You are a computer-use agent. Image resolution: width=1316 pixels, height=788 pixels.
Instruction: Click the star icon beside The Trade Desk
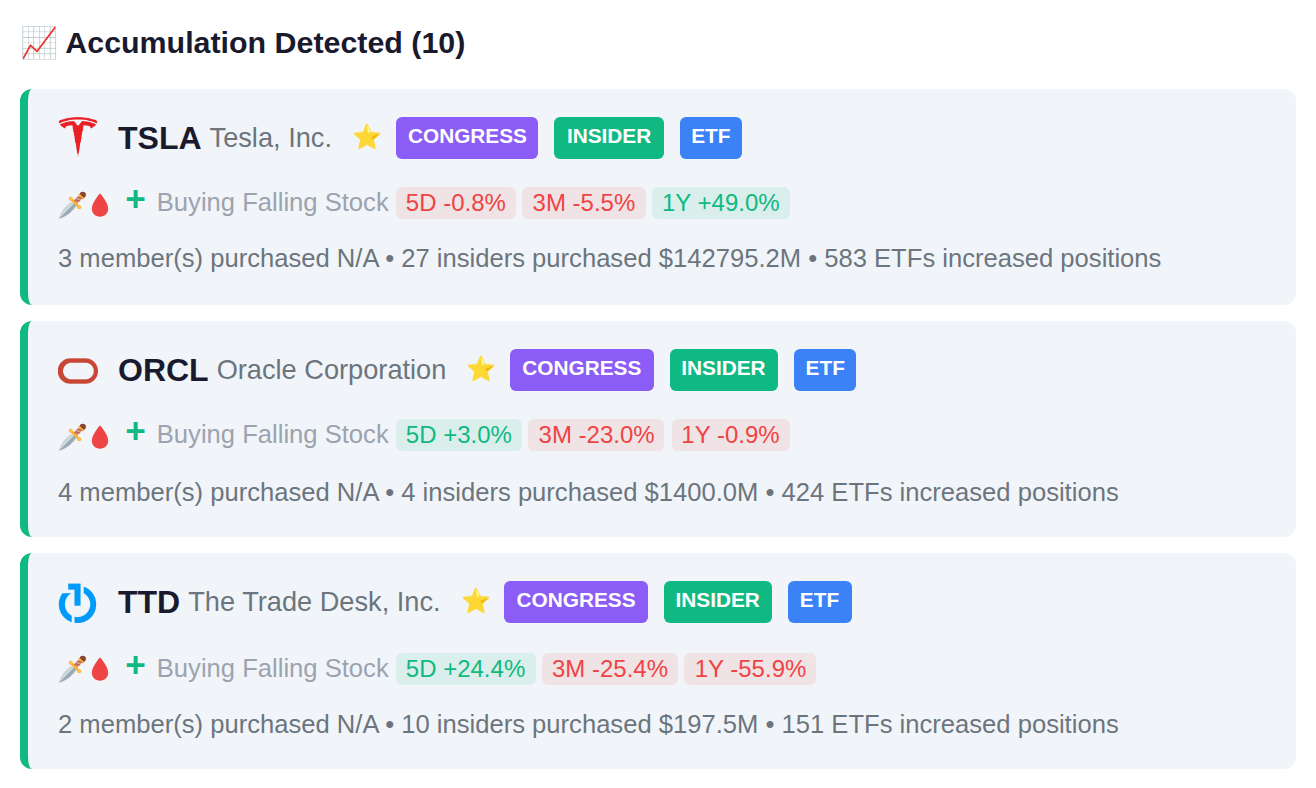[476, 601]
